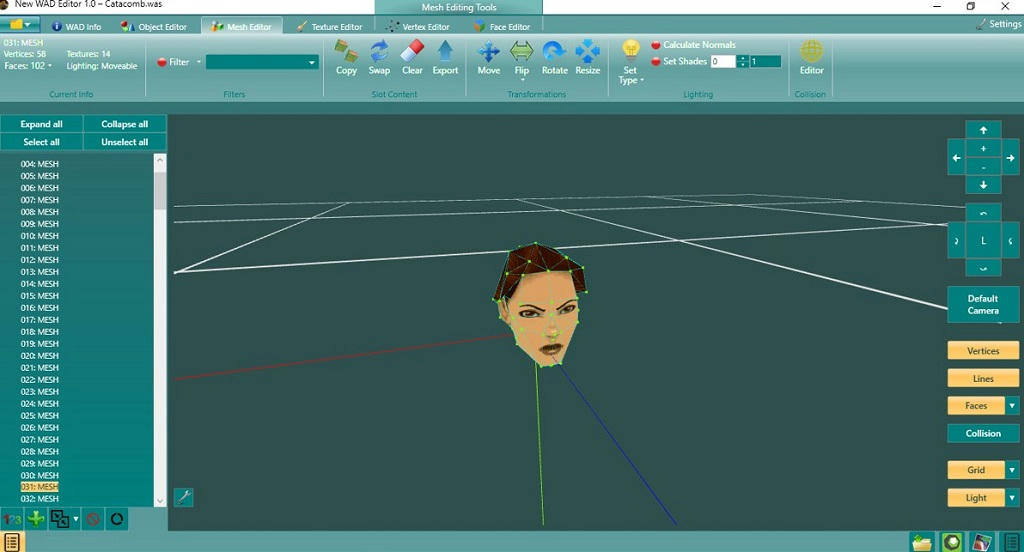Click the L center rotation button

pyautogui.click(x=983, y=241)
